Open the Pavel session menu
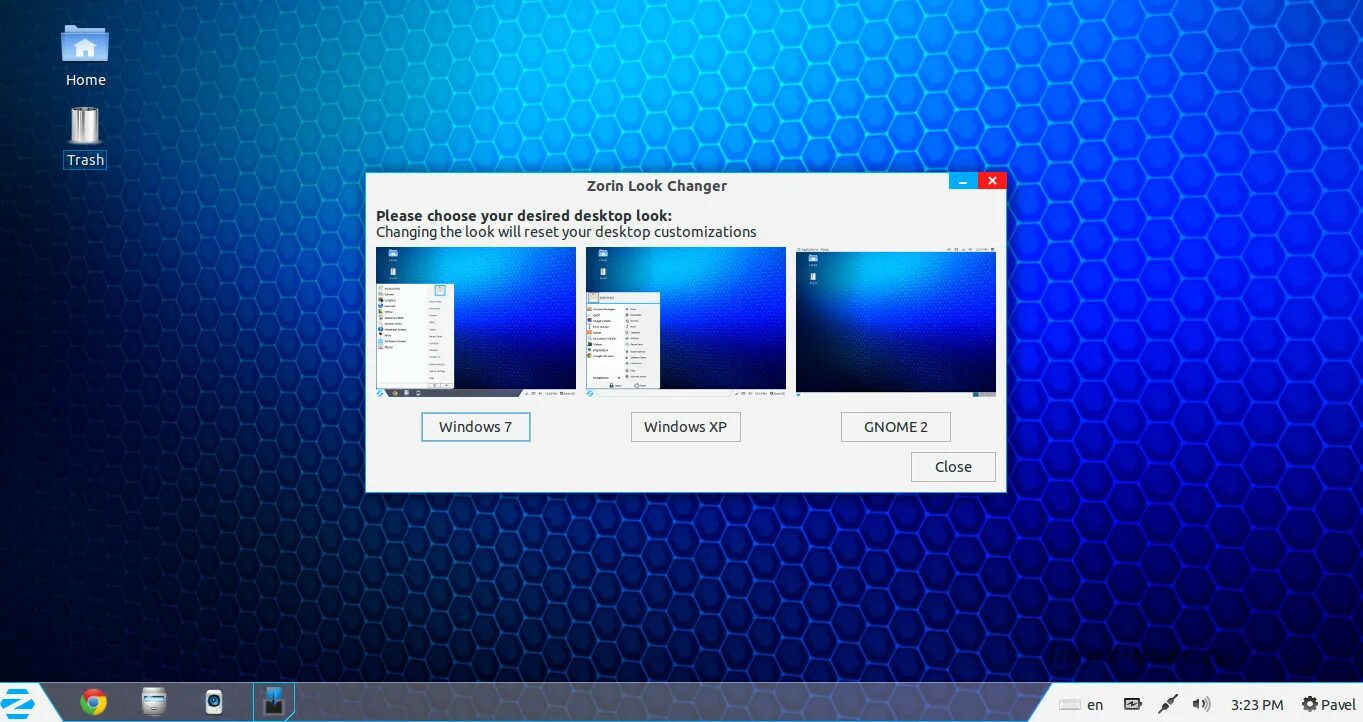The height and width of the screenshot is (722, 1363). coord(1329,705)
